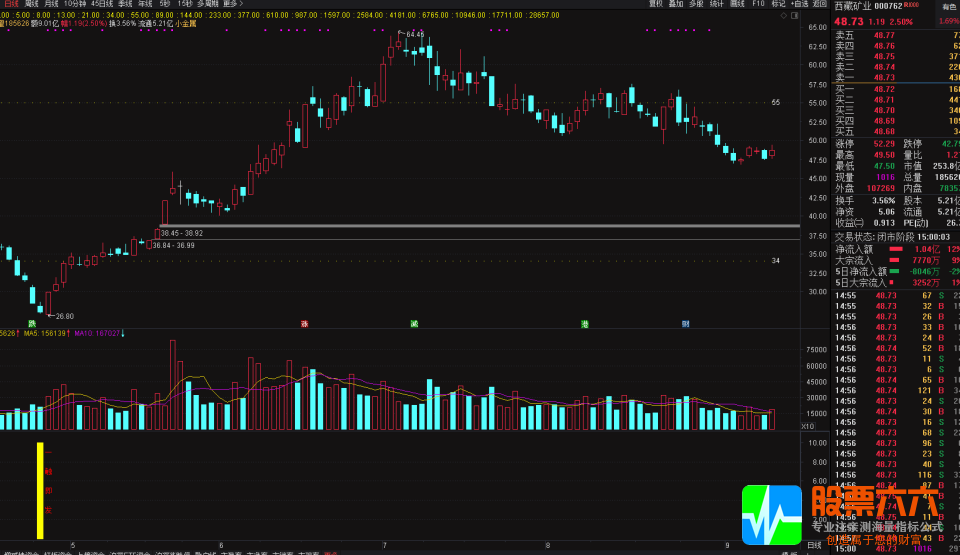Click the 有色 sector tag

pyautogui.click(x=950, y=6)
